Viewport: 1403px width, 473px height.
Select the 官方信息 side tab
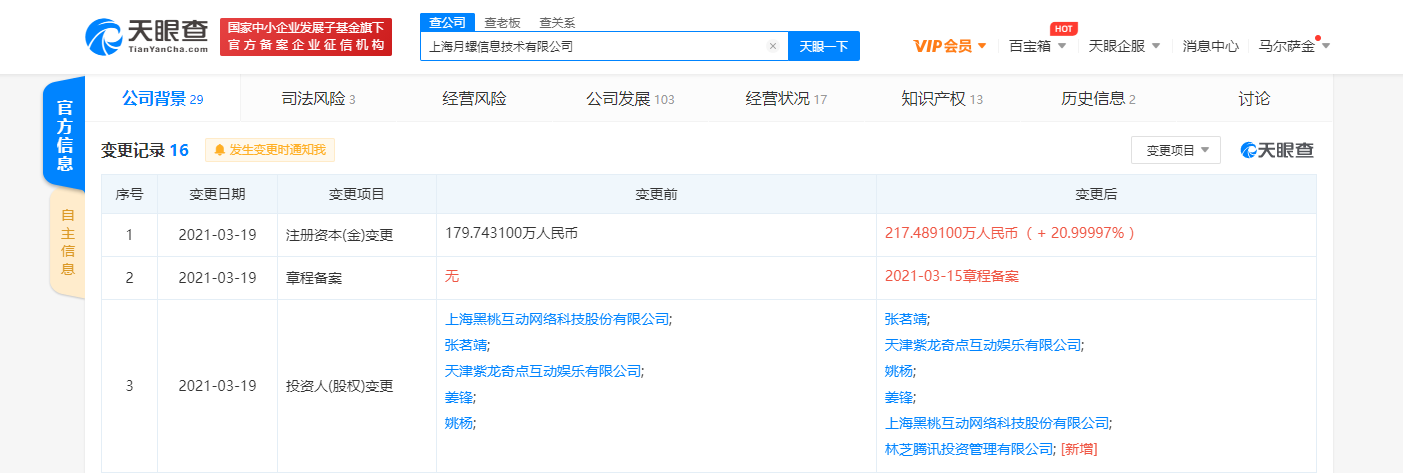click(64, 134)
